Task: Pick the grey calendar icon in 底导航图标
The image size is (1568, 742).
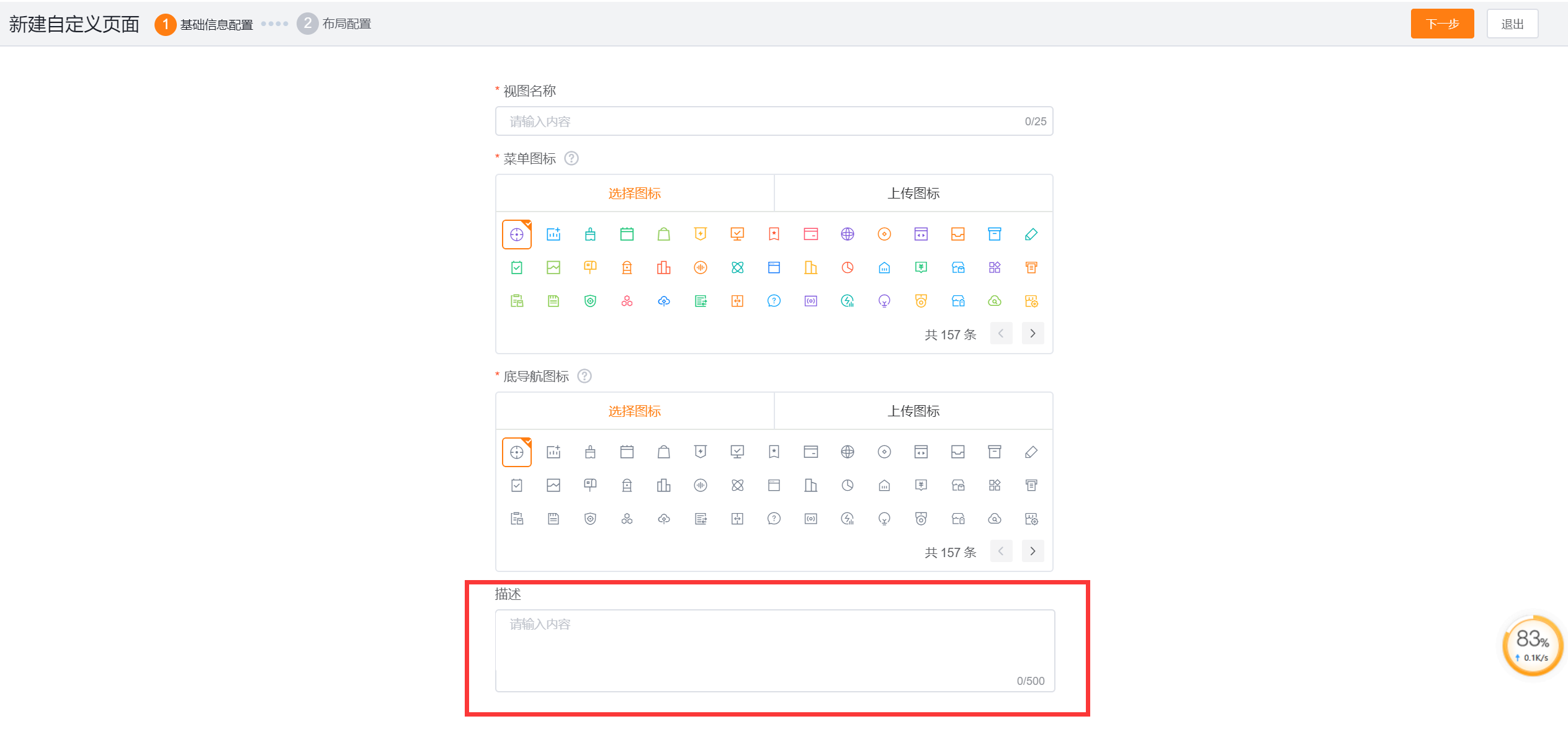Action: [627, 452]
